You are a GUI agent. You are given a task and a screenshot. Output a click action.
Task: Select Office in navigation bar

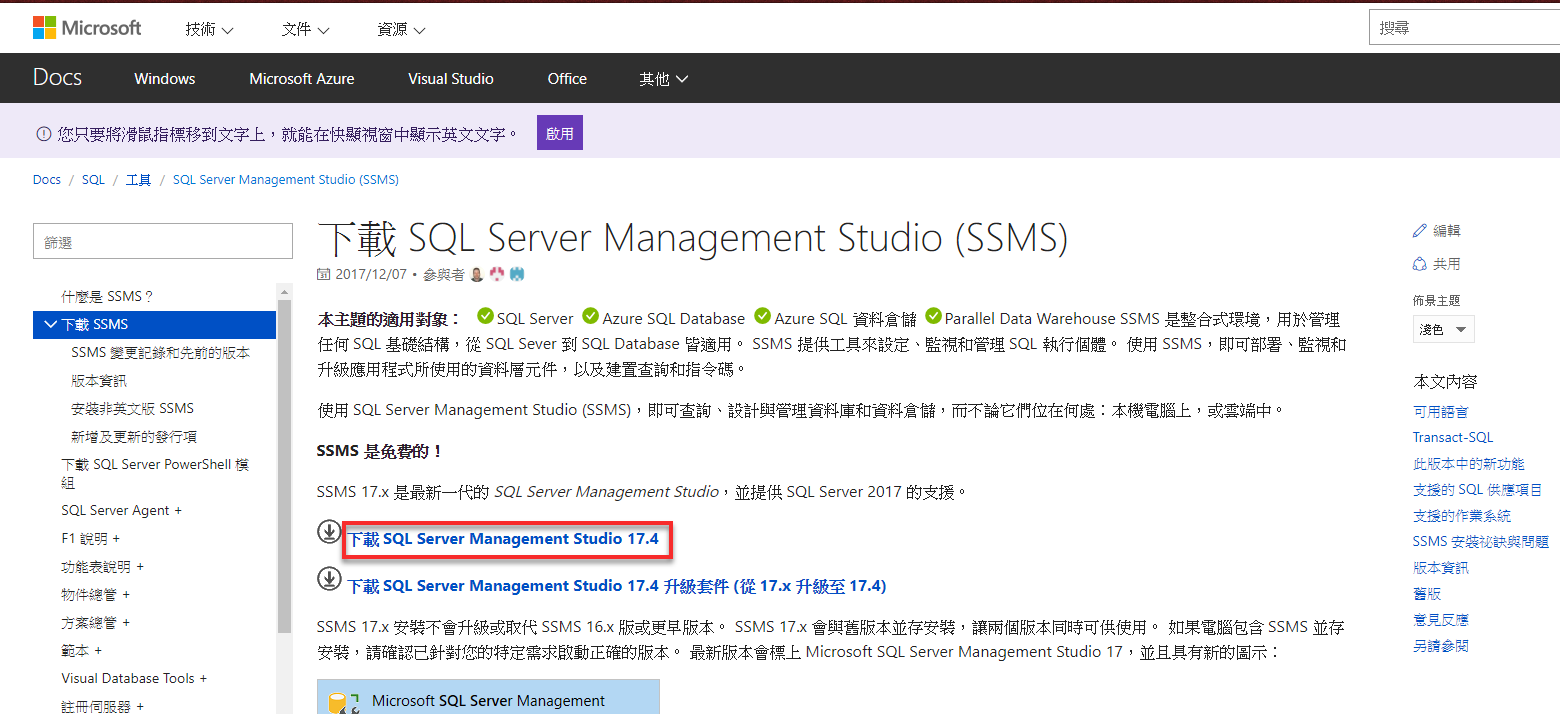pyautogui.click(x=567, y=79)
